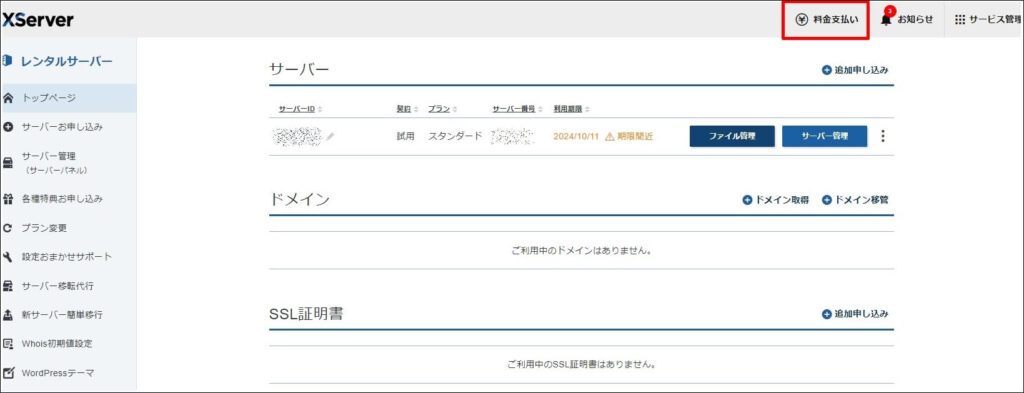Go to トップページ in the sidebar
Viewport: 1024px width, 393px height.
point(69,98)
